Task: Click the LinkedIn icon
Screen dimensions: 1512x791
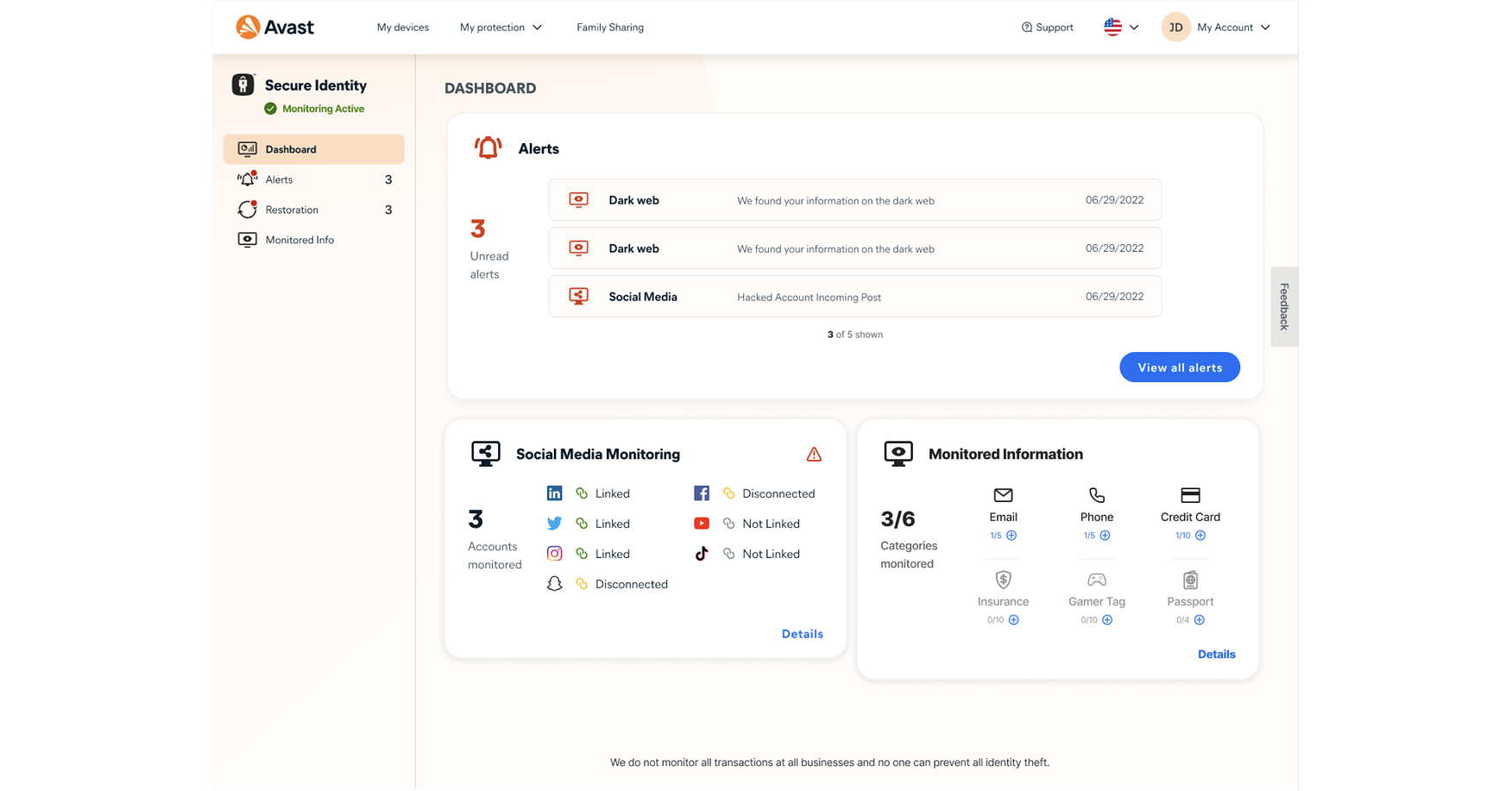Action: tap(555, 493)
